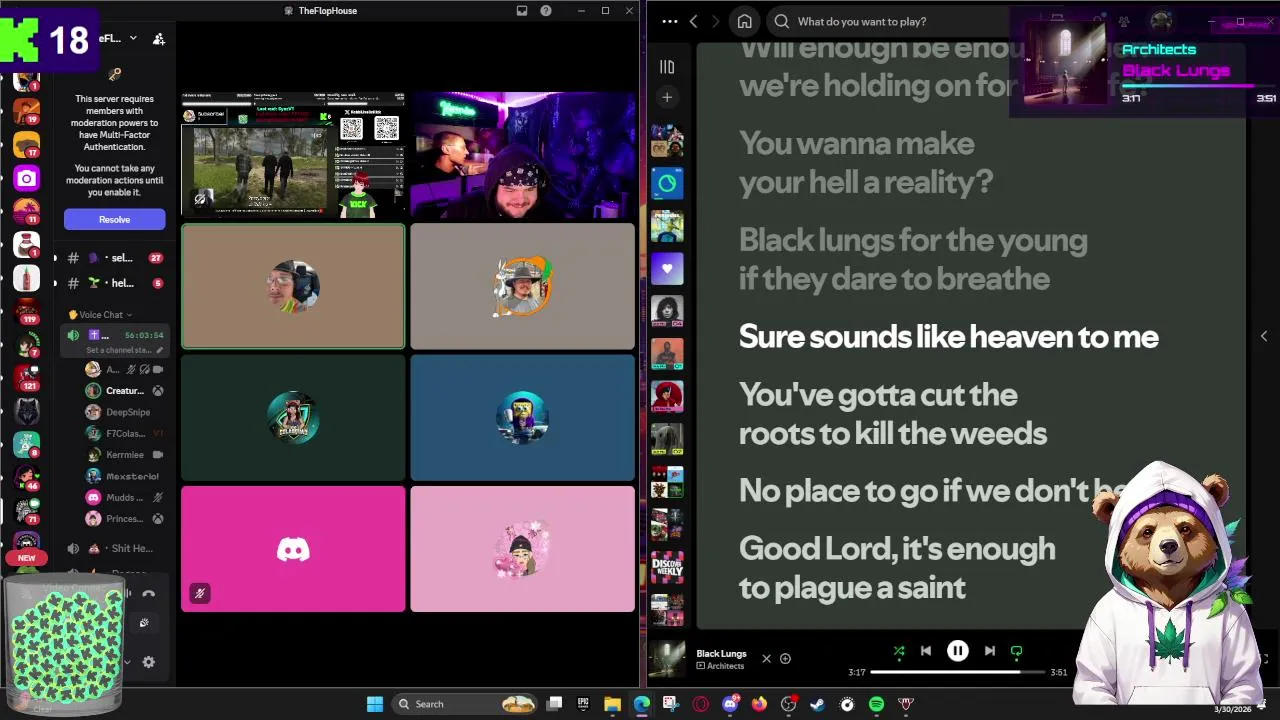The image size is (1280, 720).
Task: Click the song progress bar
Action: 959,672
